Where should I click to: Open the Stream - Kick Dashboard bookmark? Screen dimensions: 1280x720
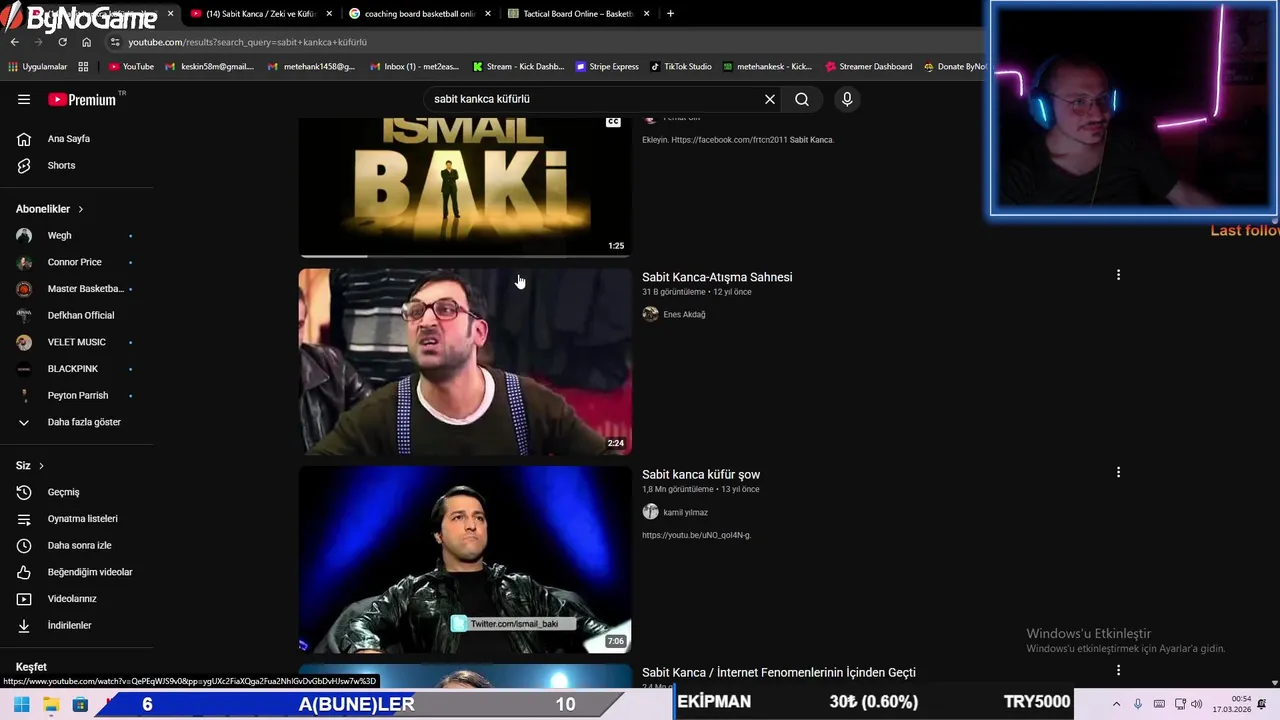click(518, 67)
